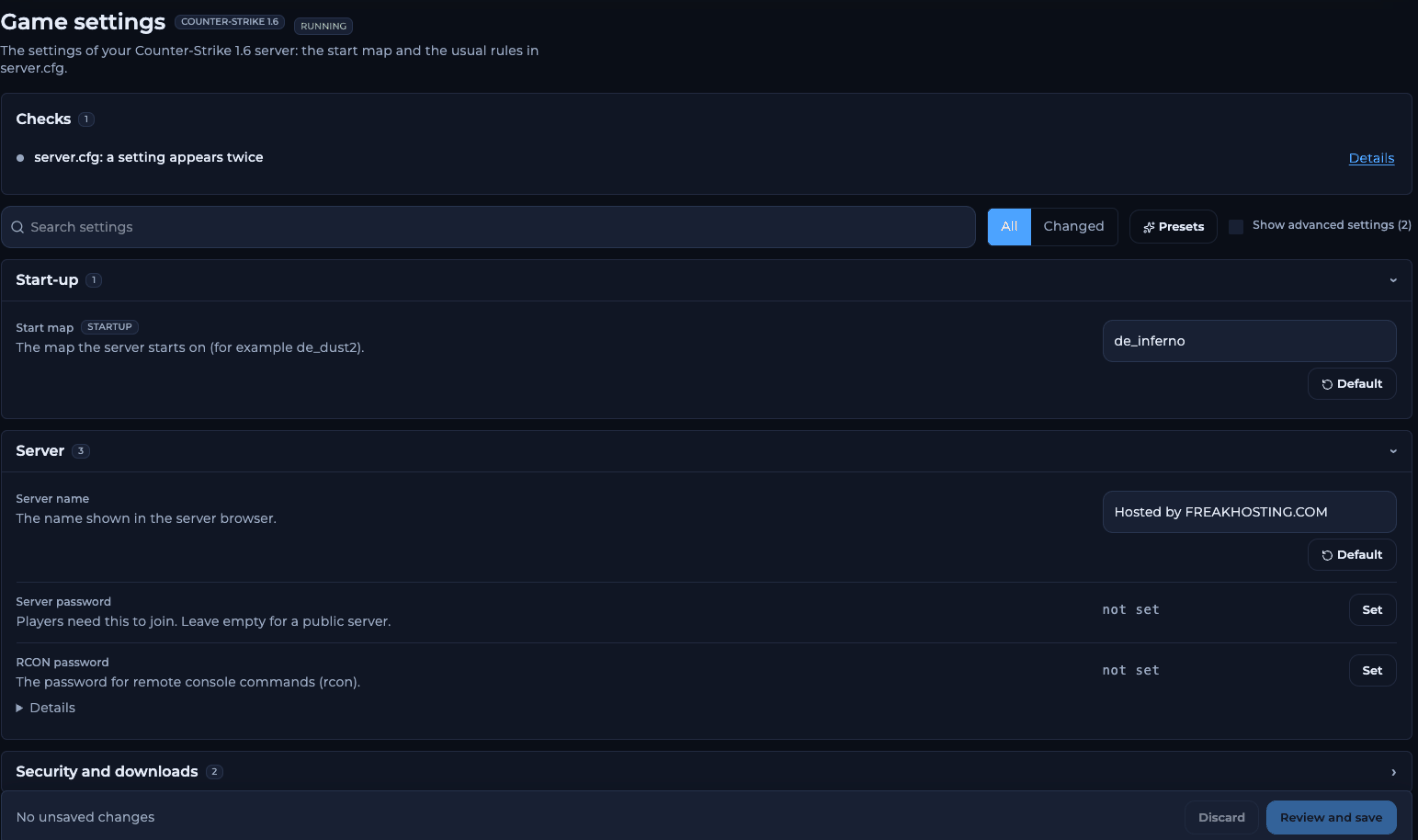Click the RUNNING status badge

click(323, 26)
